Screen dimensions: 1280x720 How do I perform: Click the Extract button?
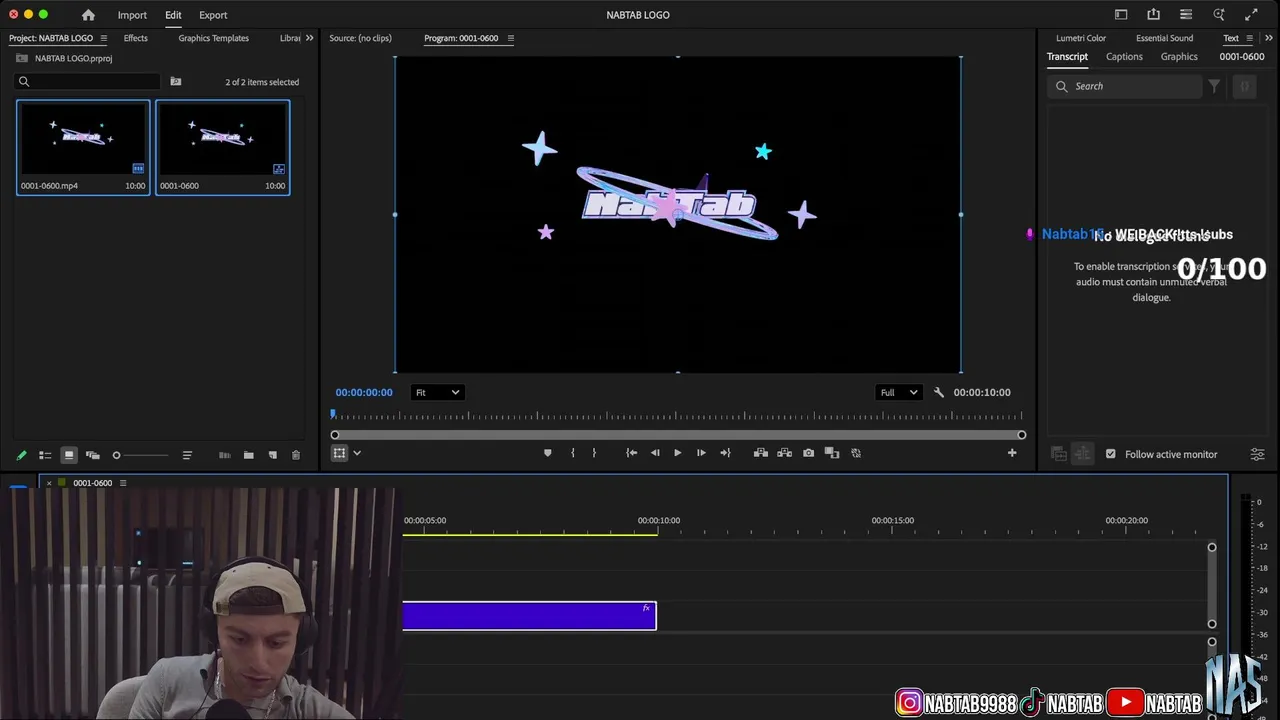click(785, 453)
